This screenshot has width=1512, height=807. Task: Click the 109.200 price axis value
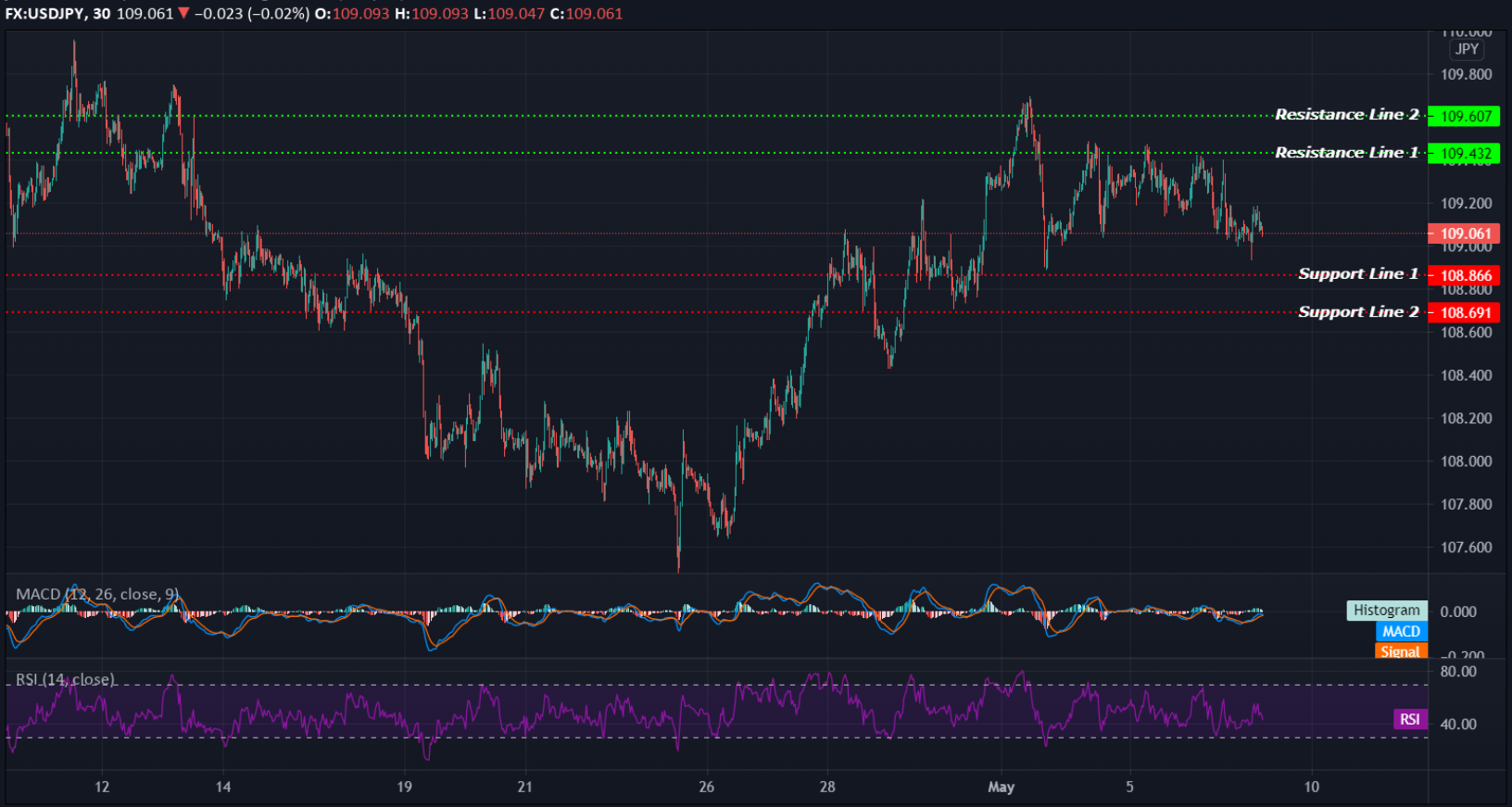tap(1466, 203)
